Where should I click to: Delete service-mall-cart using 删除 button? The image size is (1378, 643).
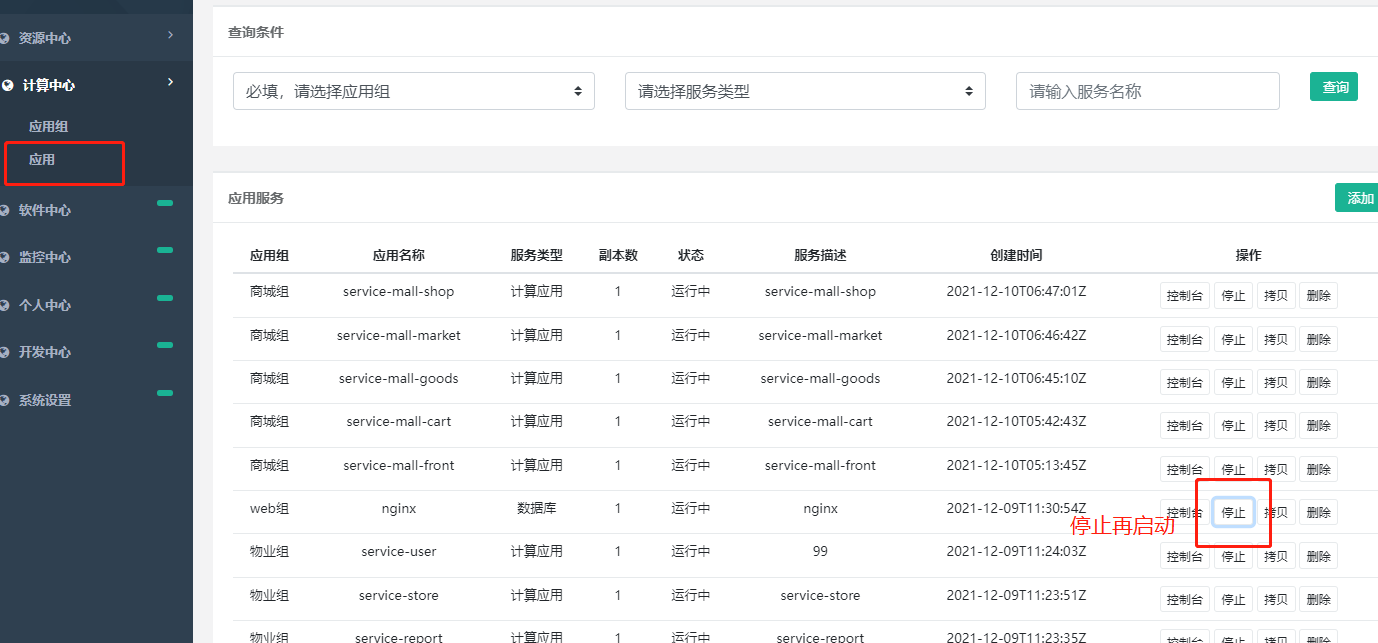(x=1318, y=426)
